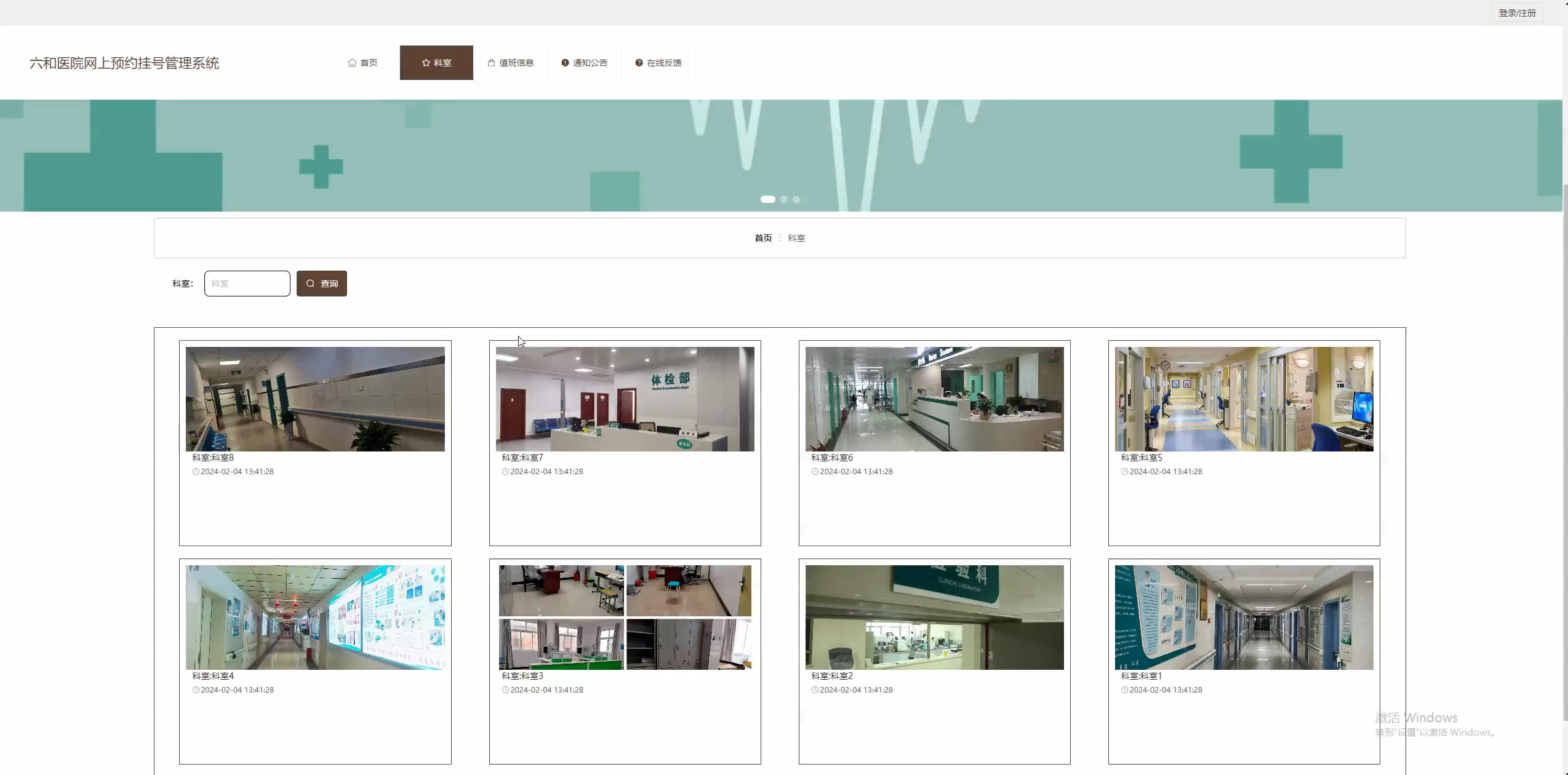
Task: Open the 科室2 laboratory photo
Action: point(934,618)
